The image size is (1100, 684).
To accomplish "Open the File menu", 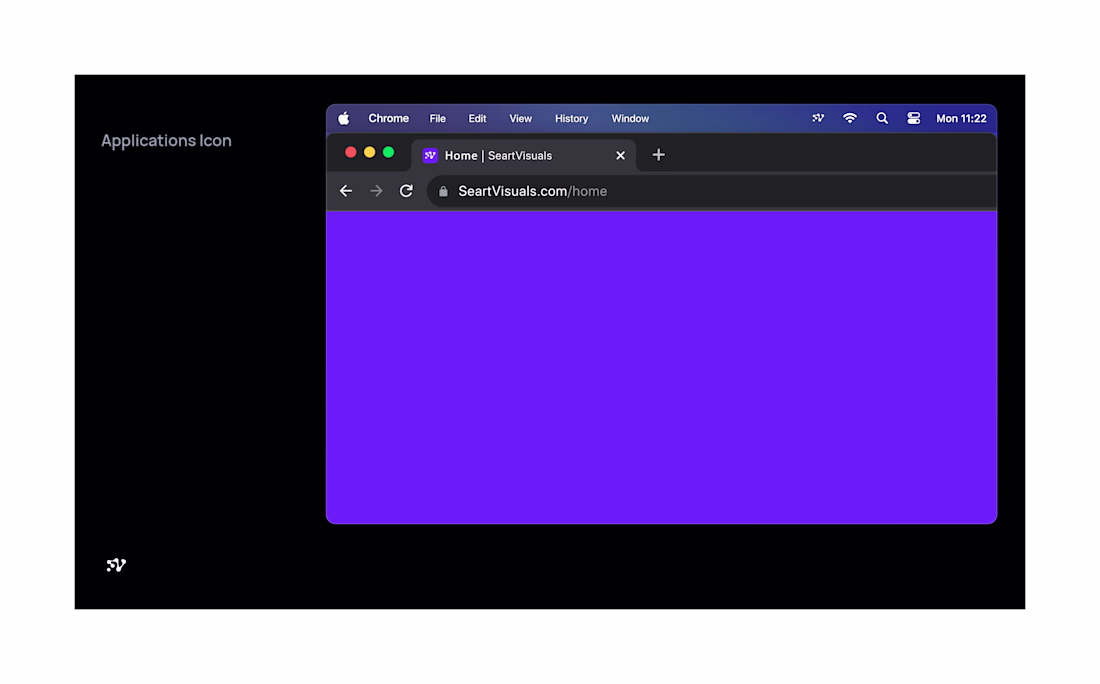I will pos(438,119).
